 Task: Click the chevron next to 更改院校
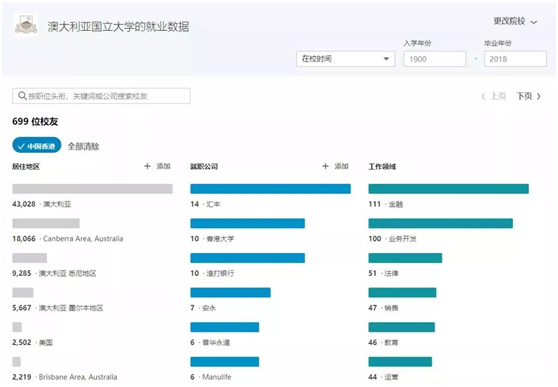coord(533,22)
